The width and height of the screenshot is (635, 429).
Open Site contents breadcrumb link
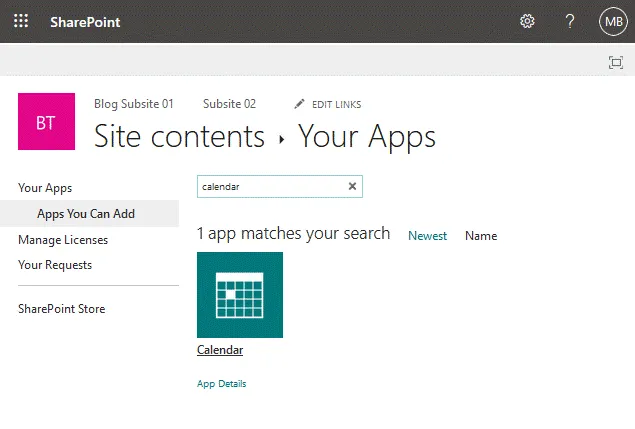click(x=179, y=136)
